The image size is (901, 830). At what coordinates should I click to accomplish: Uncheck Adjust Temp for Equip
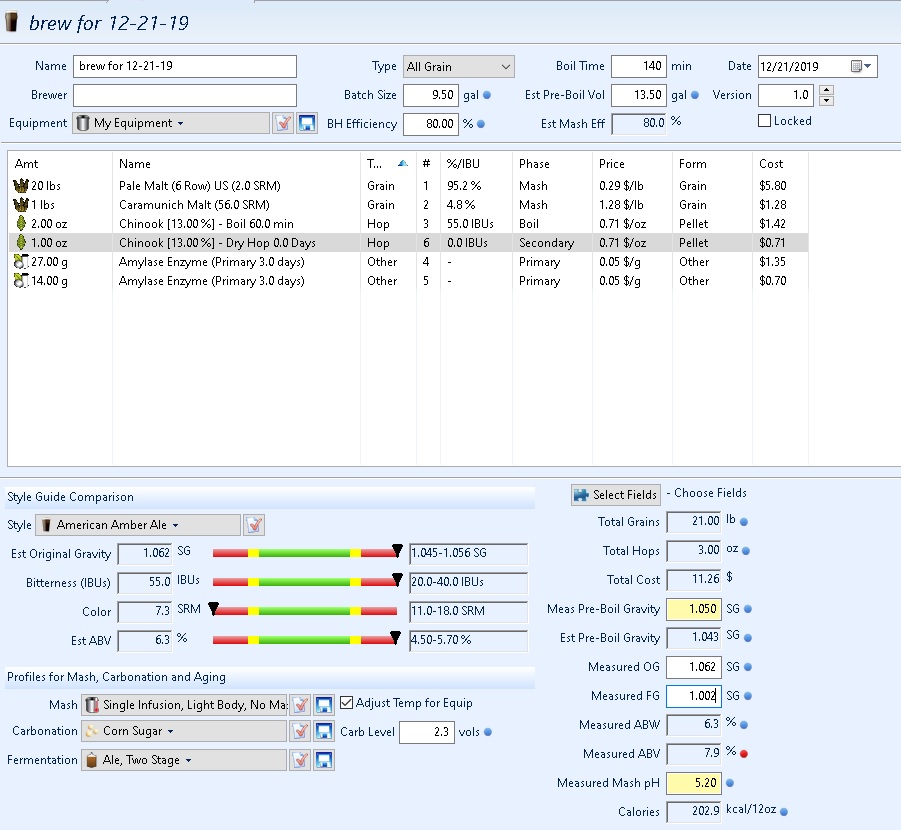click(346, 702)
